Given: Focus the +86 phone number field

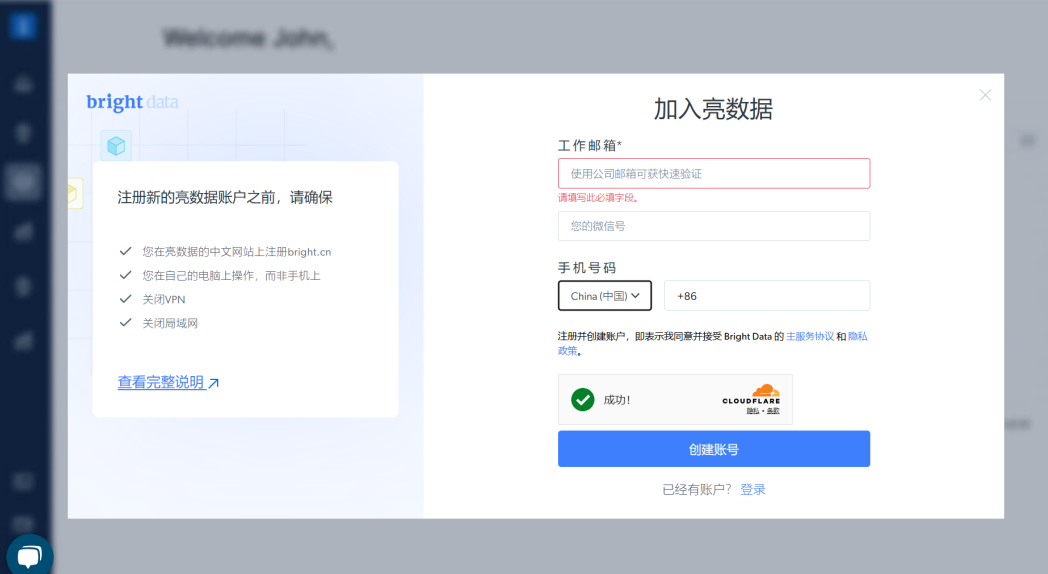Looking at the screenshot, I should coord(767,295).
